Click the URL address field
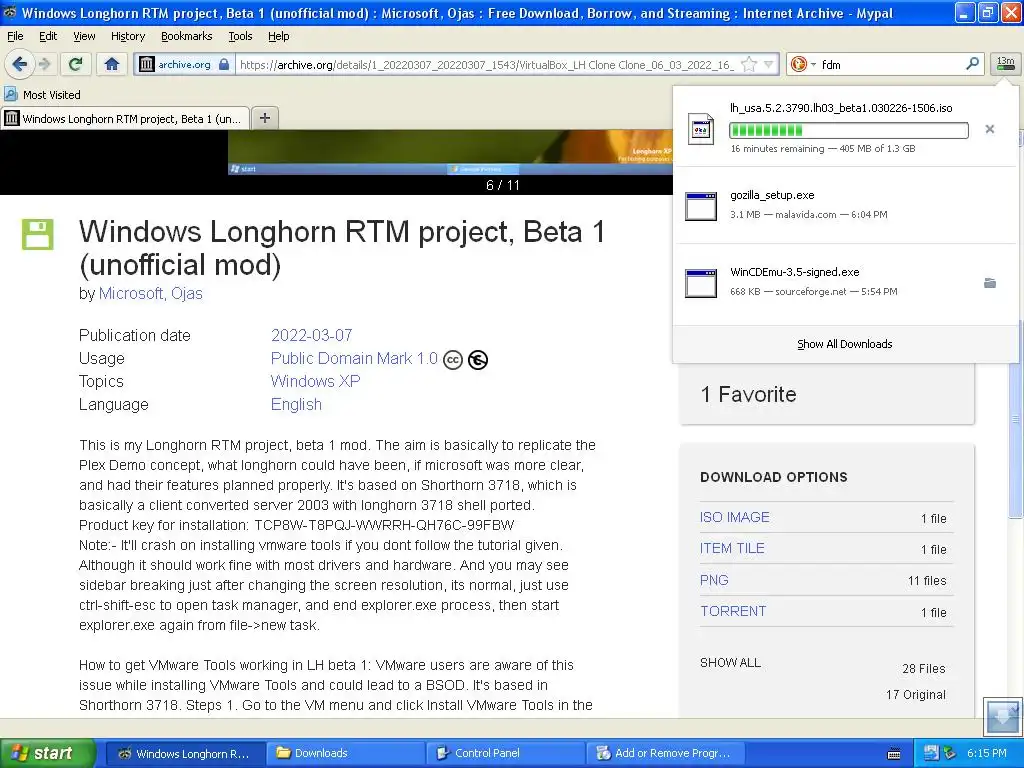 click(487, 64)
